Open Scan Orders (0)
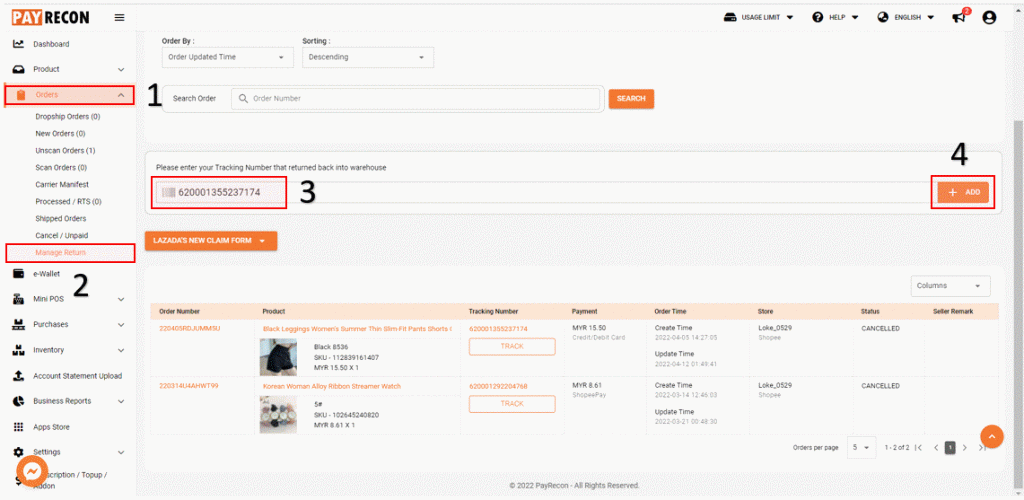 point(61,168)
